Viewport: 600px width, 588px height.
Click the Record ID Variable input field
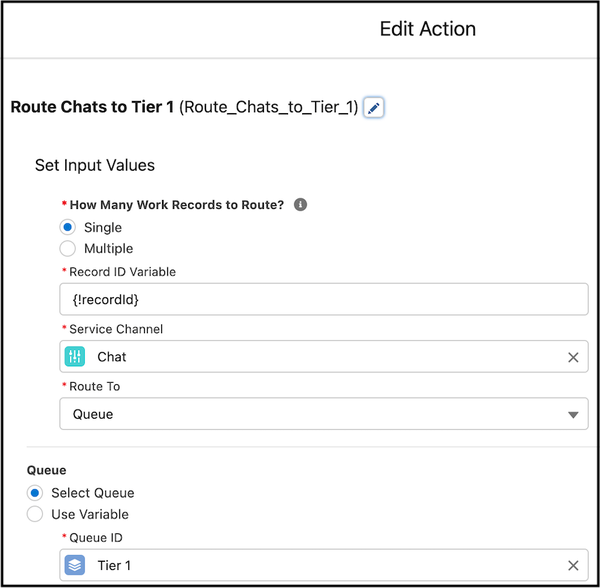point(324,299)
